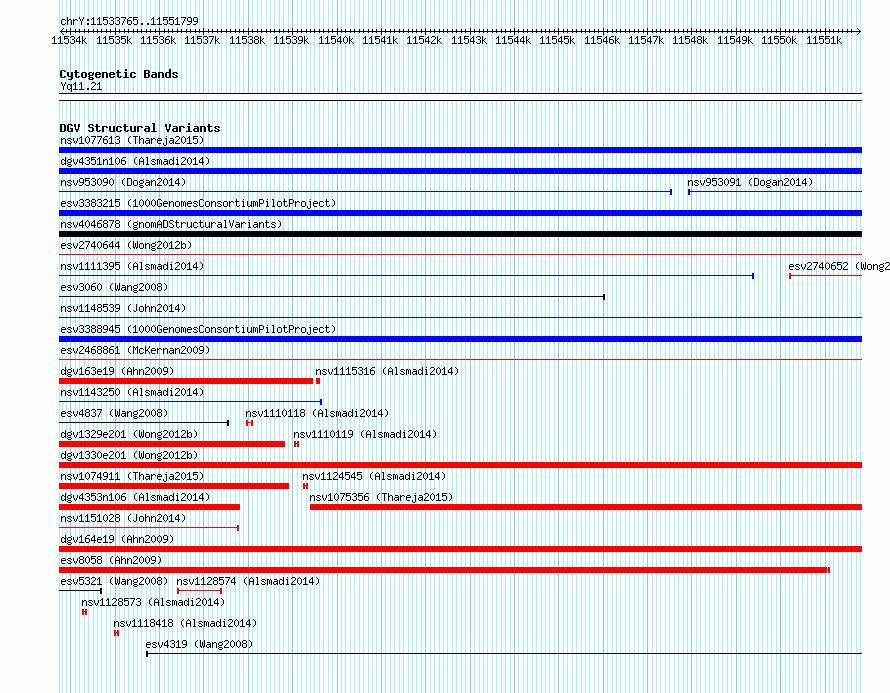Click nsv4046878 (gnomADStructuralVariants) label

[x=171, y=224]
